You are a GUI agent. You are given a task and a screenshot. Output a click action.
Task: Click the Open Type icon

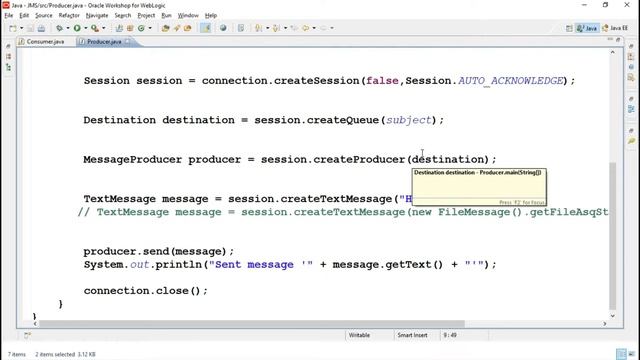pos(165,28)
